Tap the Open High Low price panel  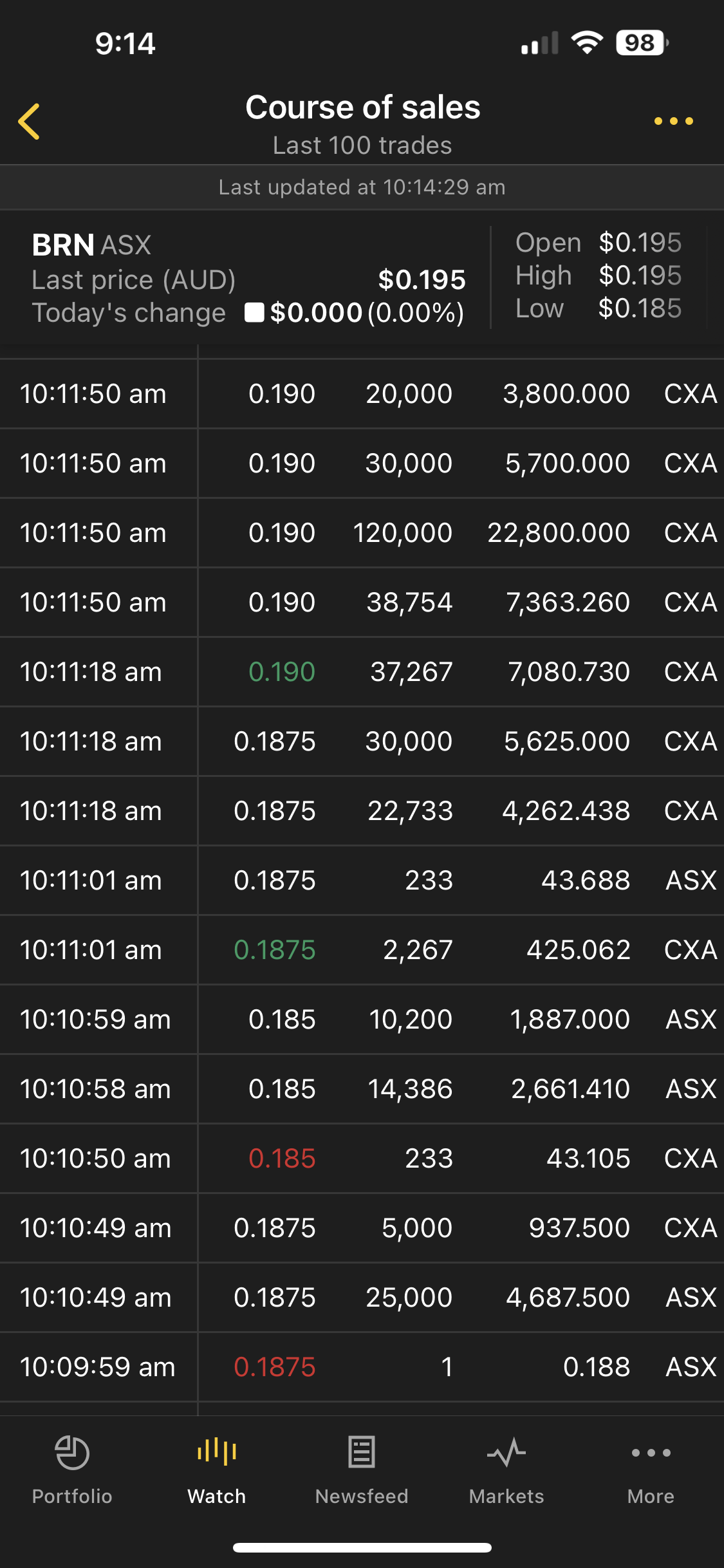599,275
